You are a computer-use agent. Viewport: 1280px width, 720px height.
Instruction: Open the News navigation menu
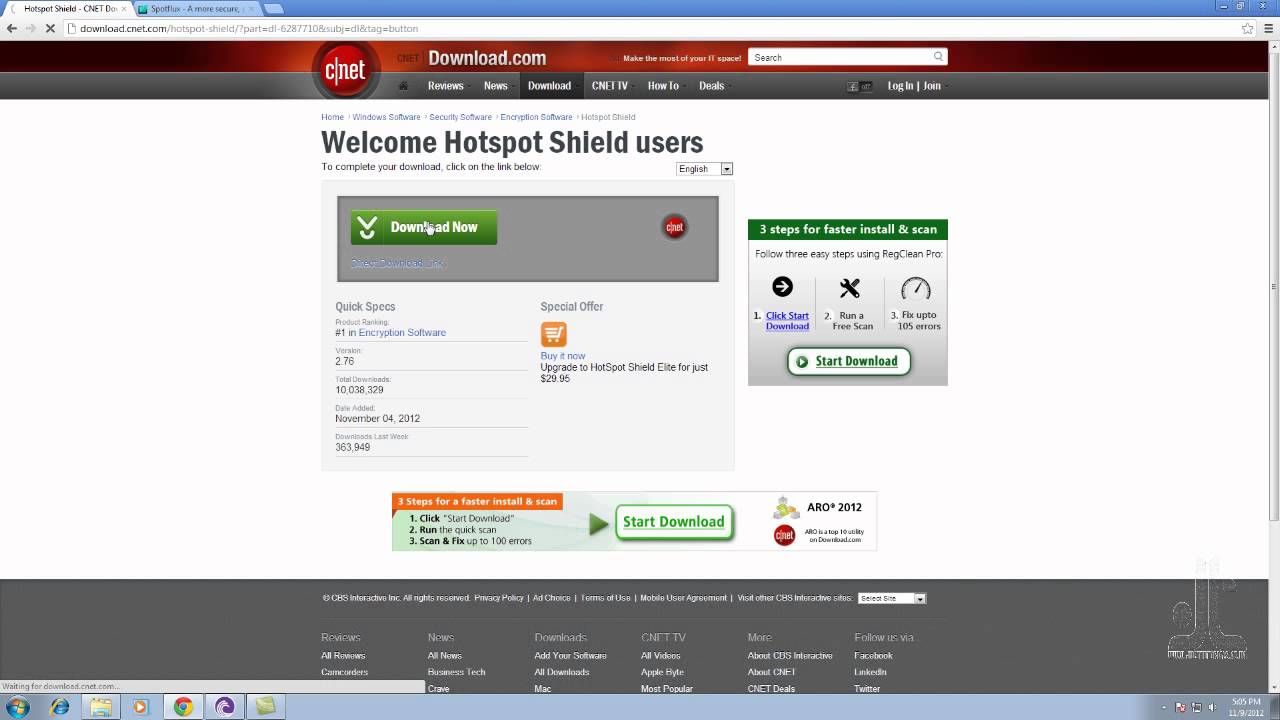[x=497, y=86]
